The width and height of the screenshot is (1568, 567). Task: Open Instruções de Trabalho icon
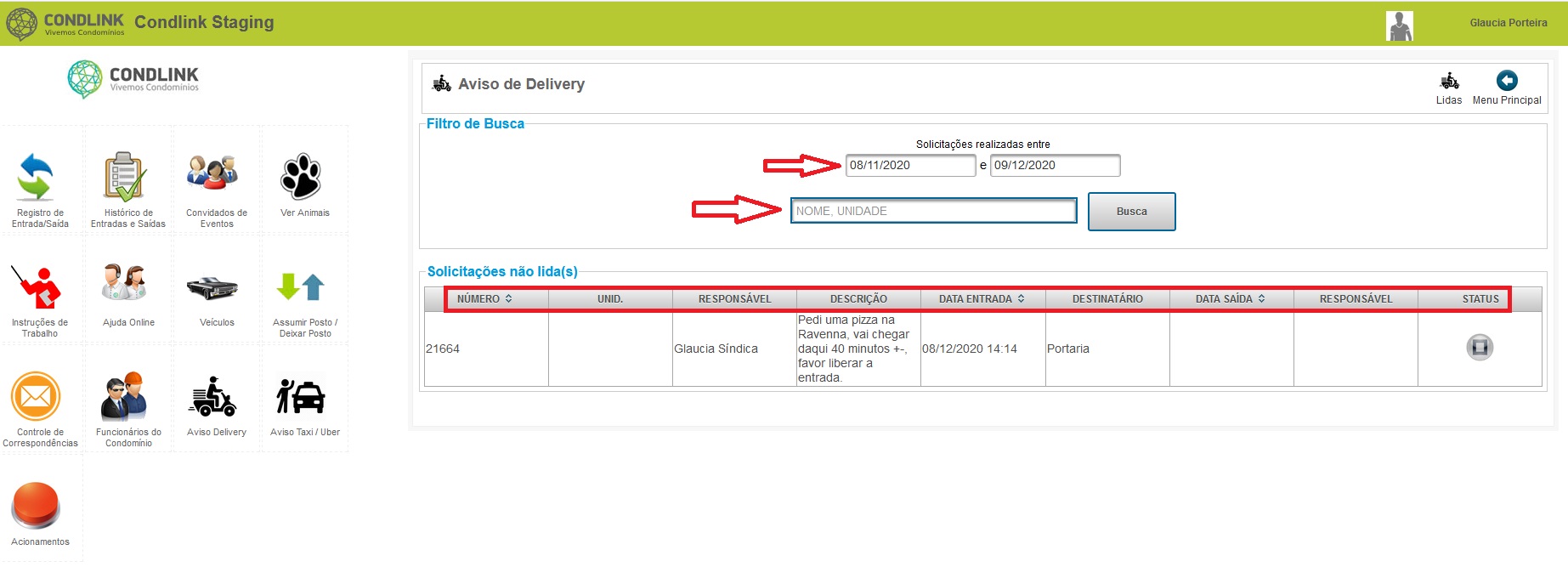pos(36,286)
